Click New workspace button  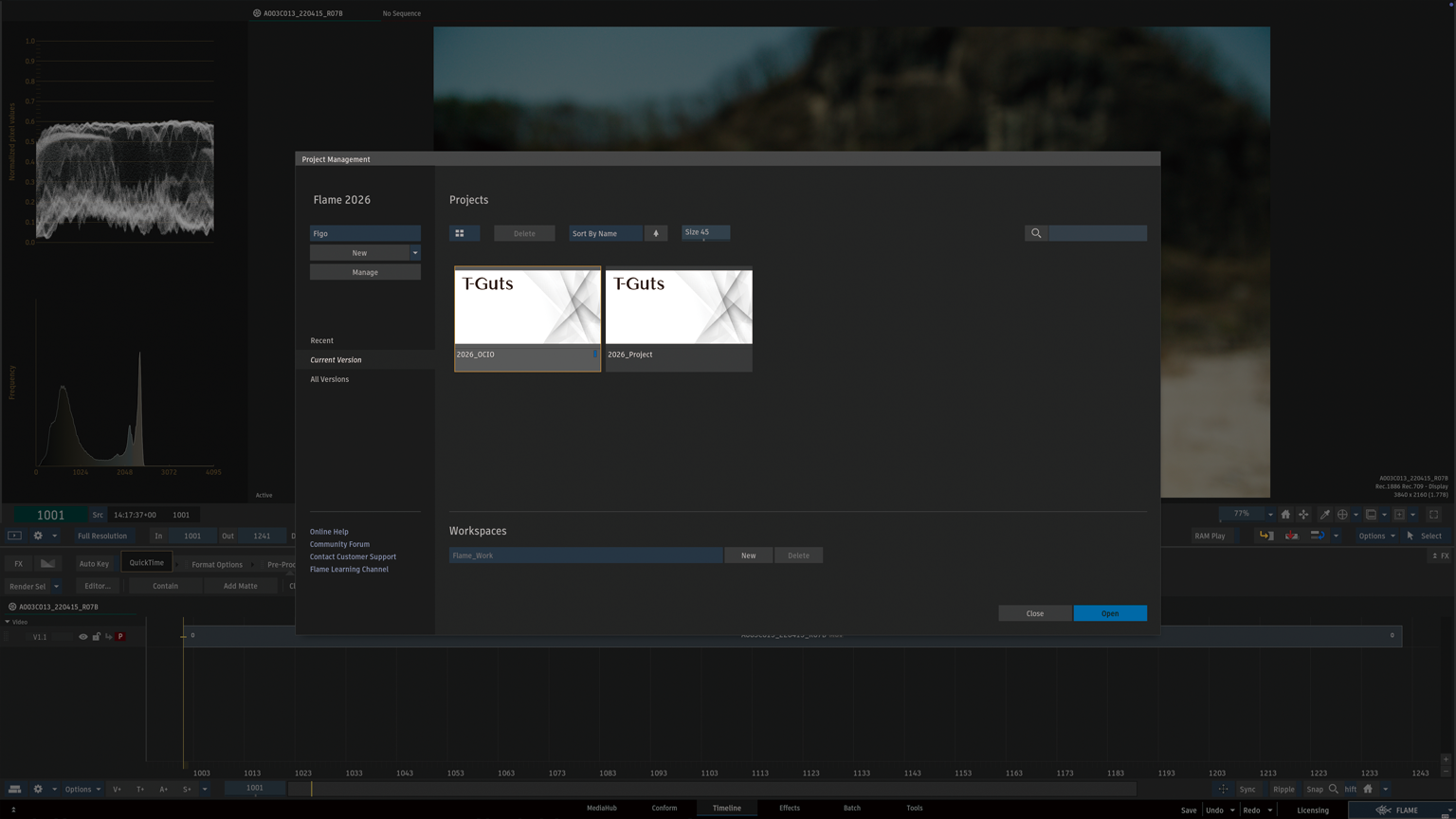(749, 555)
